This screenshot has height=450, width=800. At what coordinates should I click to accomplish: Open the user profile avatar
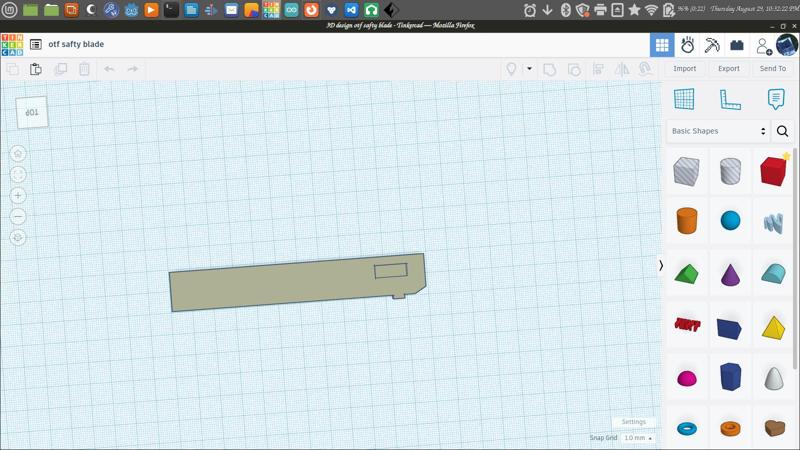tap(787, 45)
